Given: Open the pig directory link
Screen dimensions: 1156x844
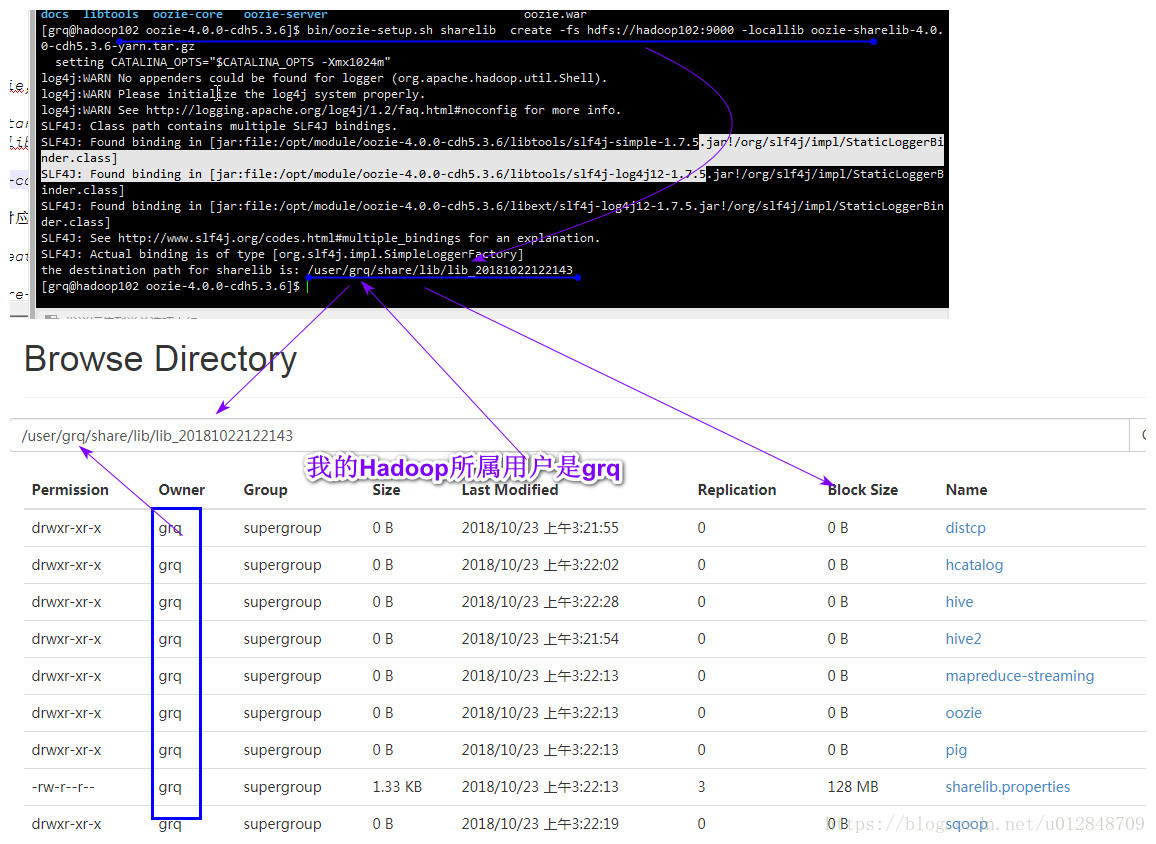Looking at the screenshot, I should point(956,750).
